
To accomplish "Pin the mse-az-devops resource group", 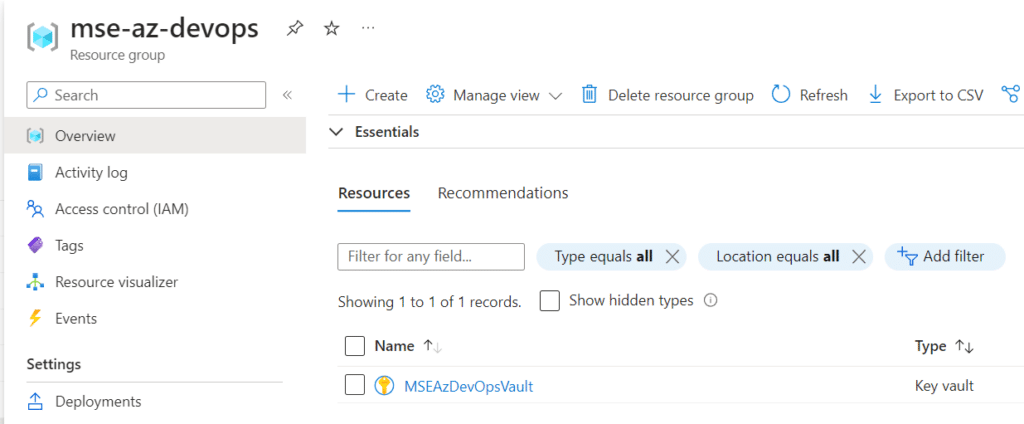I will pos(295,29).
